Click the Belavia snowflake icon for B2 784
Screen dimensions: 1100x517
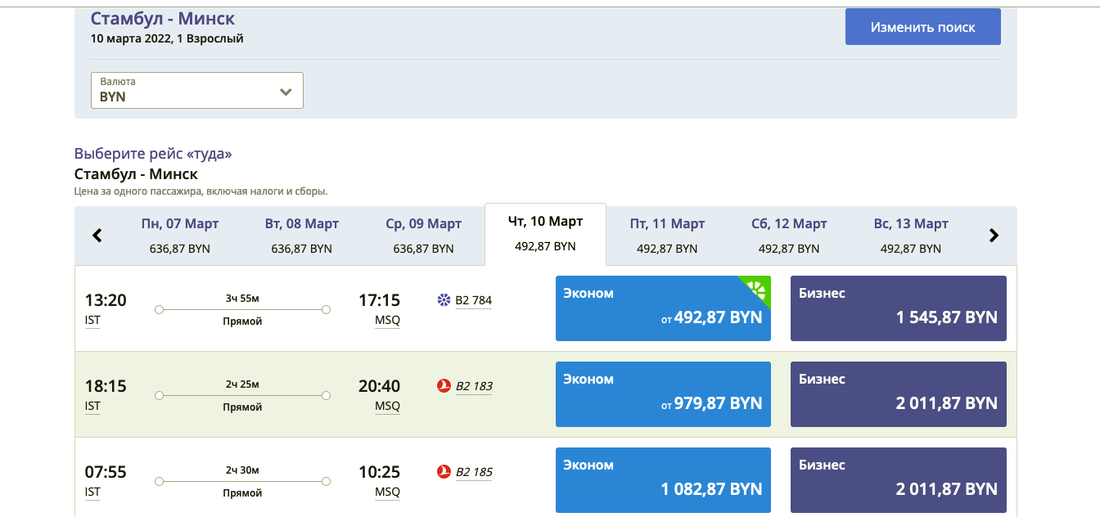click(445, 300)
